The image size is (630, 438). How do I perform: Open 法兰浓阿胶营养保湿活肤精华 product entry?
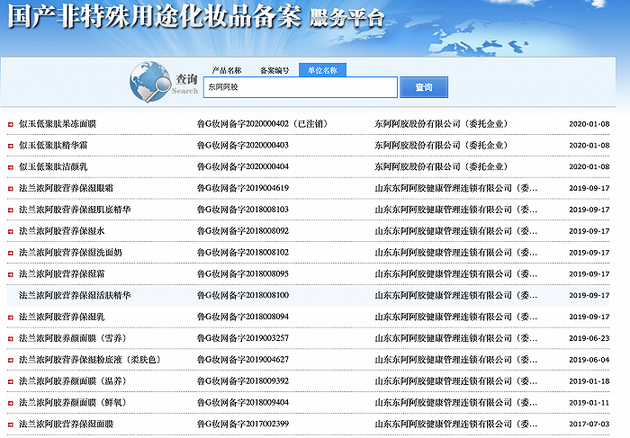(x=75, y=296)
